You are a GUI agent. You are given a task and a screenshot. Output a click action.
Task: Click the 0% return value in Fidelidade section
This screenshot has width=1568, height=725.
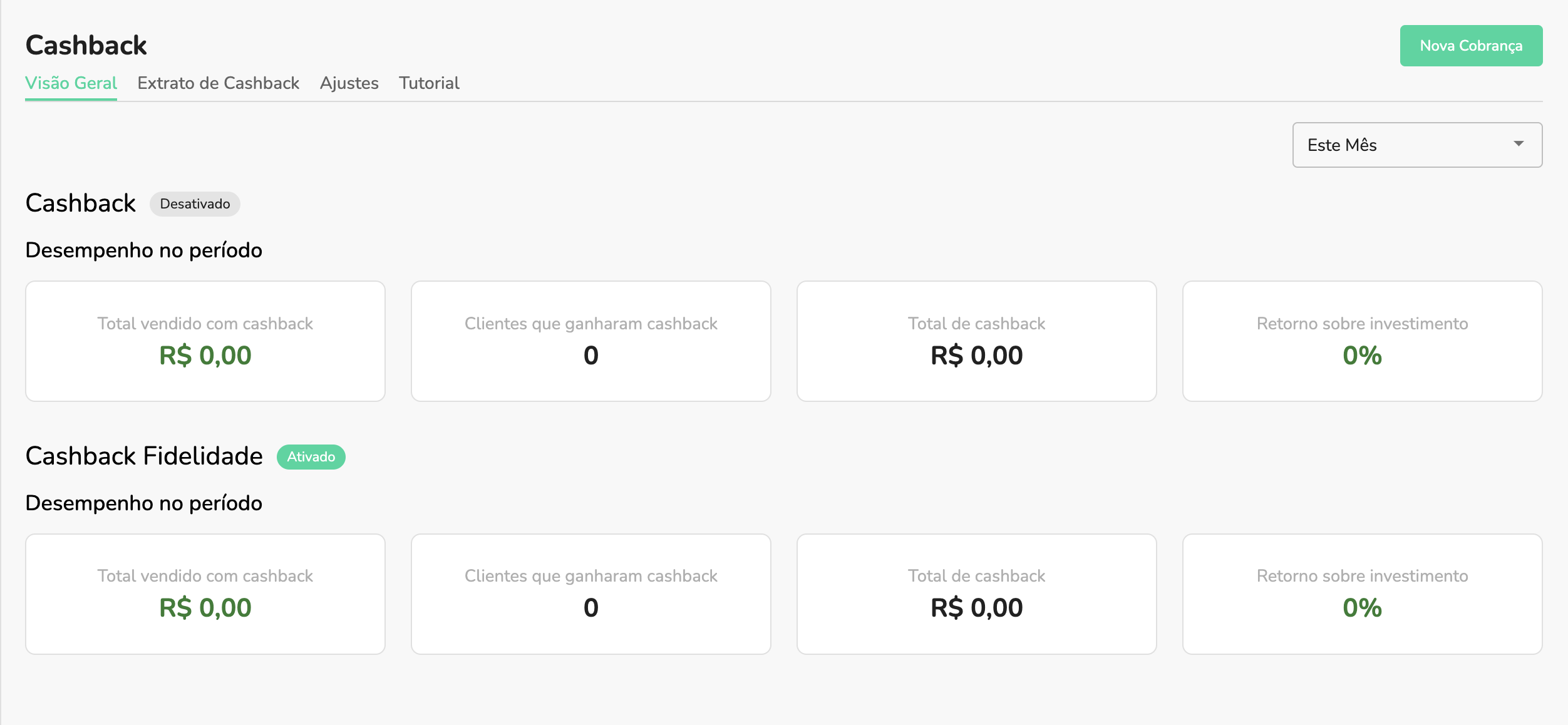(1361, 608)
